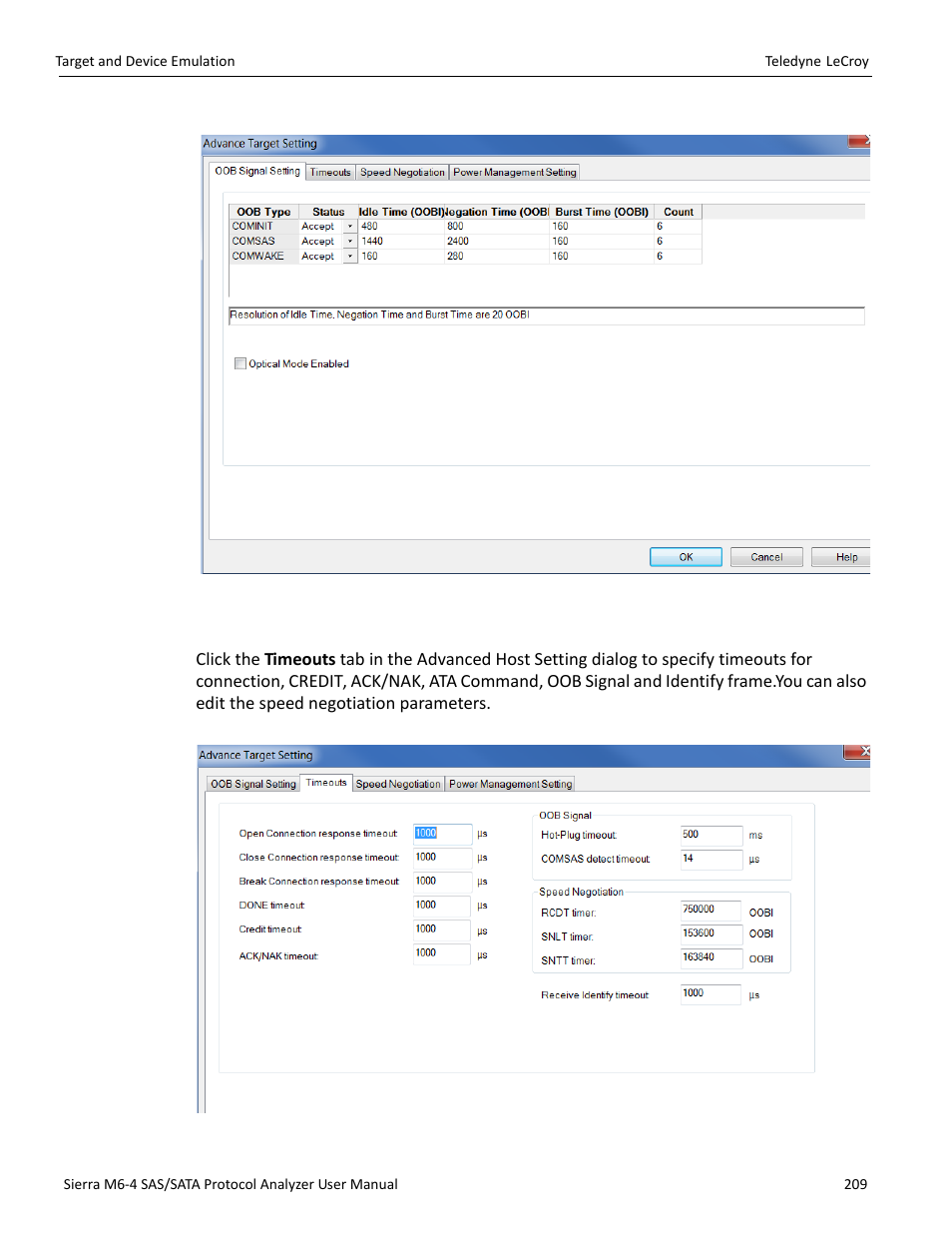Screen dimensions: 952x1233
Task: Edit SNTT timer field
Action: (712, 957)
